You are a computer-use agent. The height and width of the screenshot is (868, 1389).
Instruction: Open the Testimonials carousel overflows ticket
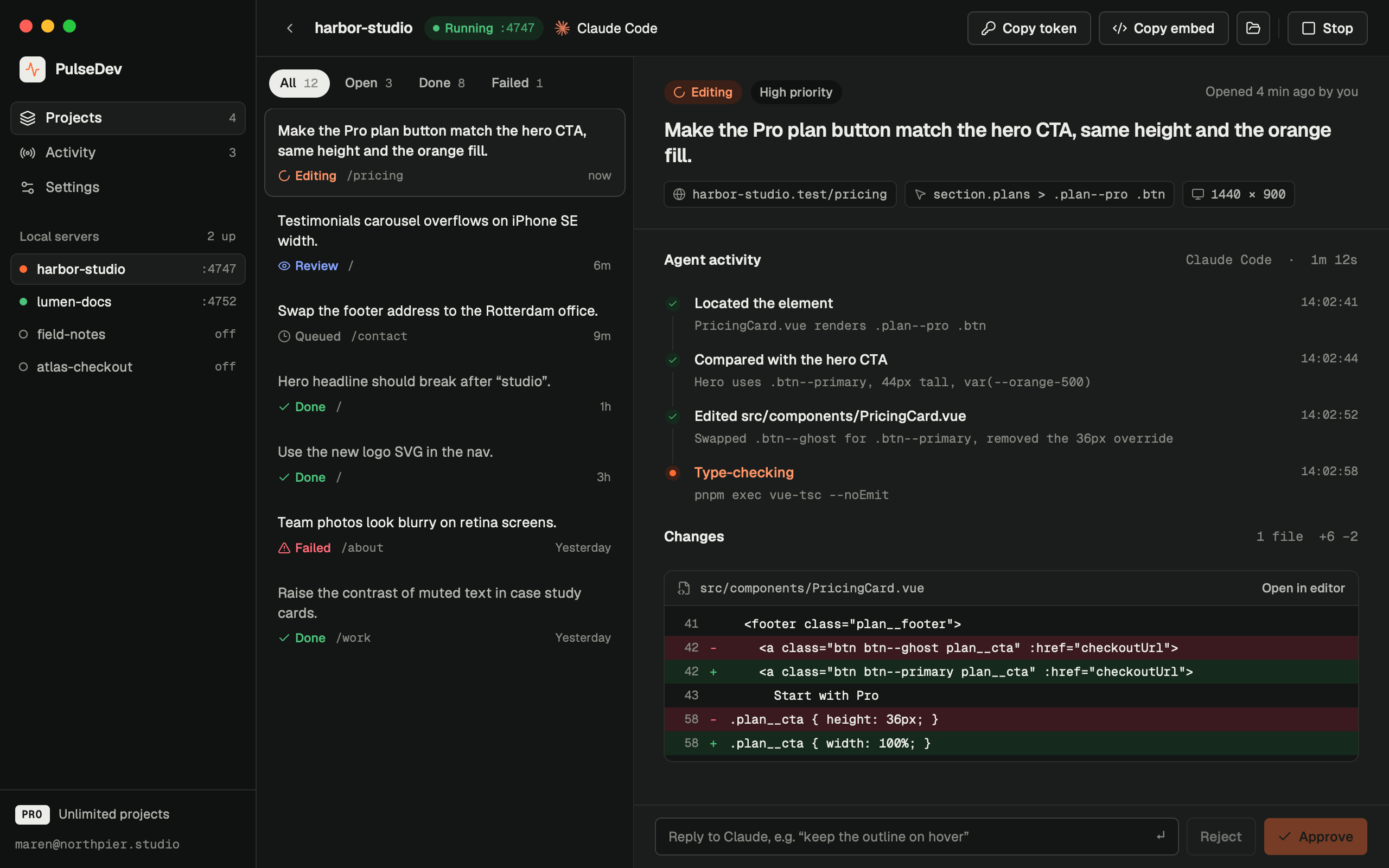pos(444,242)
